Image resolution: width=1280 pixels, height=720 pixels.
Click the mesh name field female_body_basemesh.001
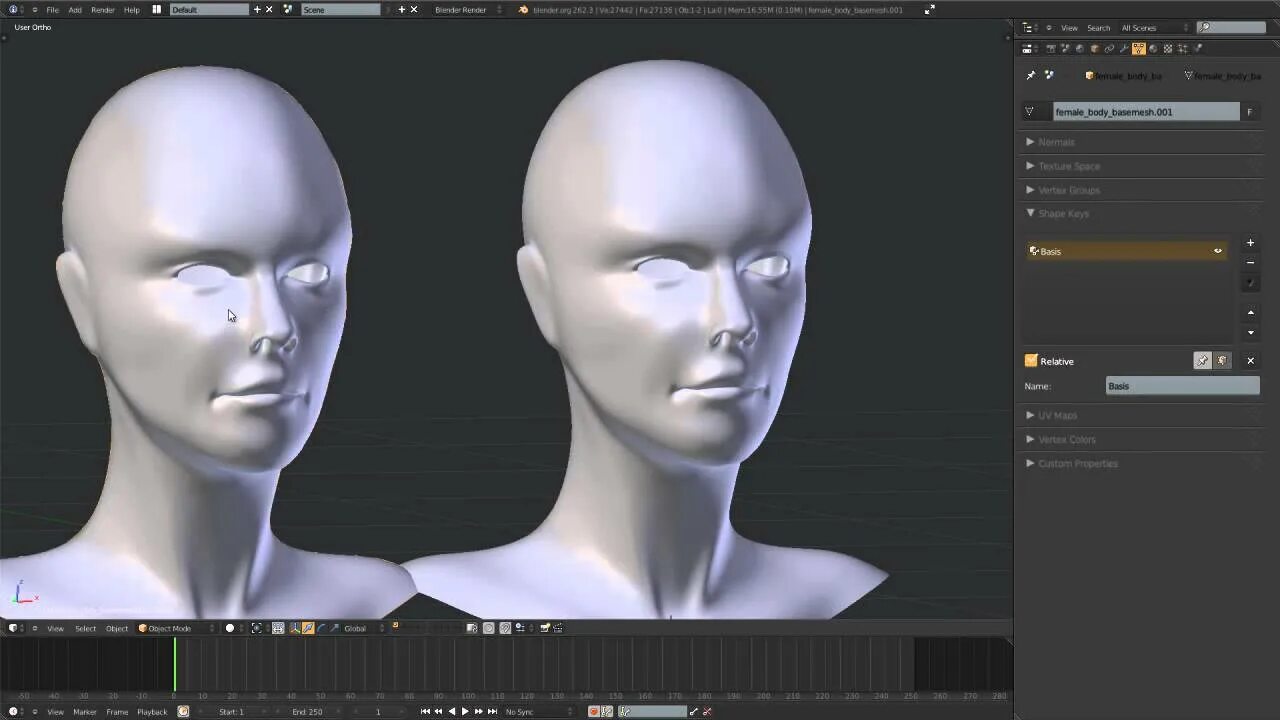pyautogui.click(x=1146, y=112)
